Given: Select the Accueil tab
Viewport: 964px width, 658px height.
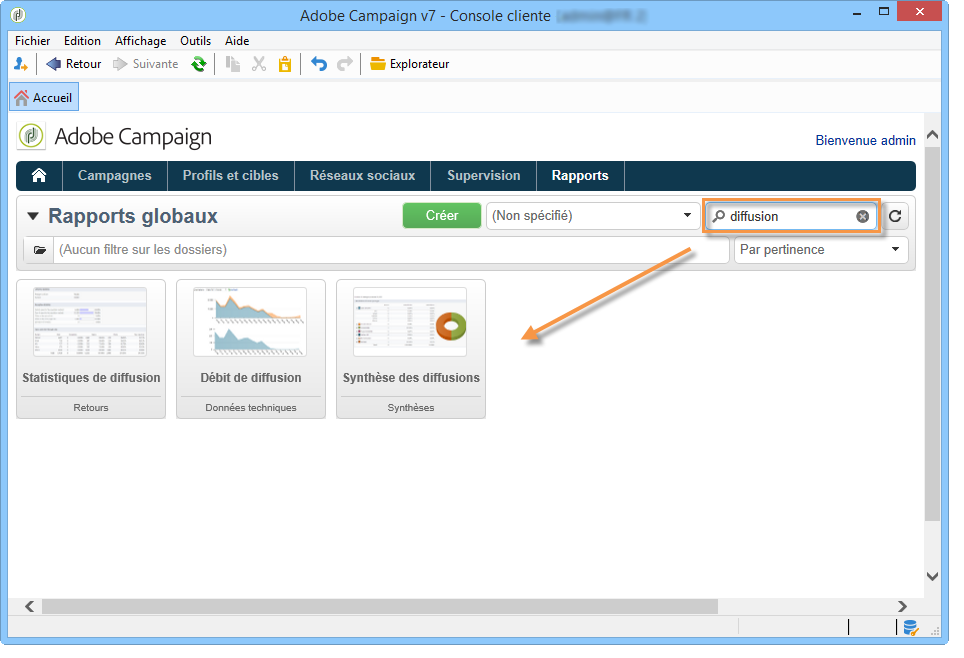Looking at the screenshot, I should coord(44,98).
